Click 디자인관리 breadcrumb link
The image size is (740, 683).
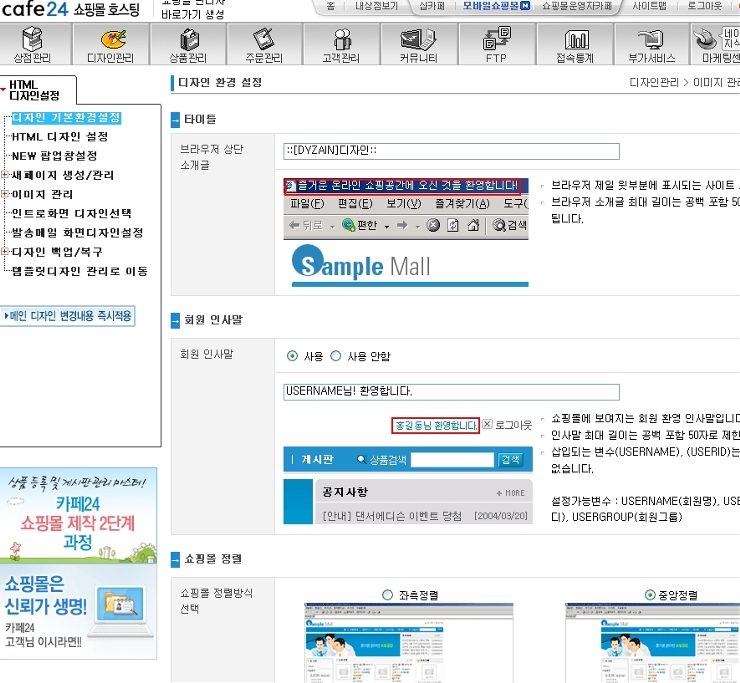[x=654, y=83]
